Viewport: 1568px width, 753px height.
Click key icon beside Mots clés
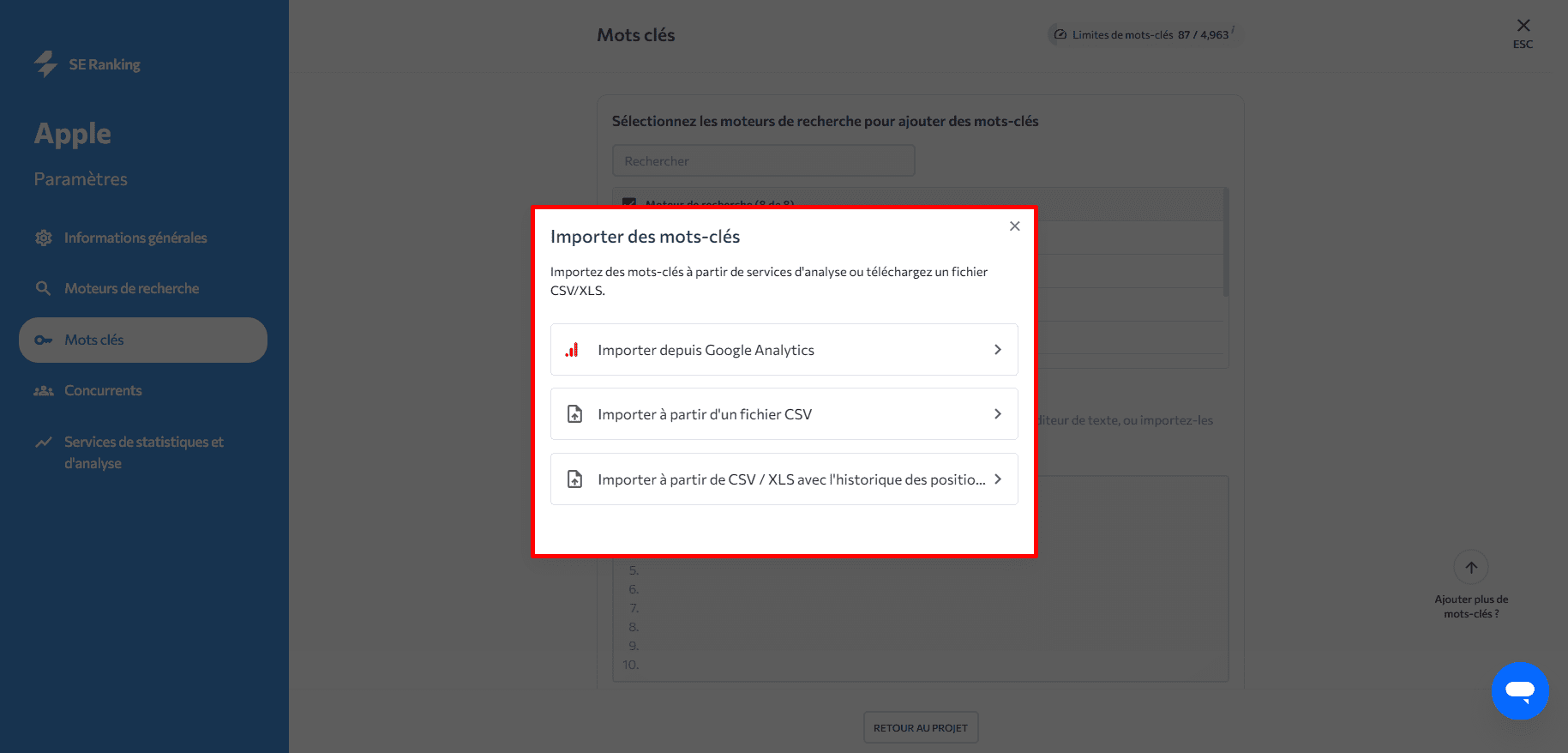43,340
